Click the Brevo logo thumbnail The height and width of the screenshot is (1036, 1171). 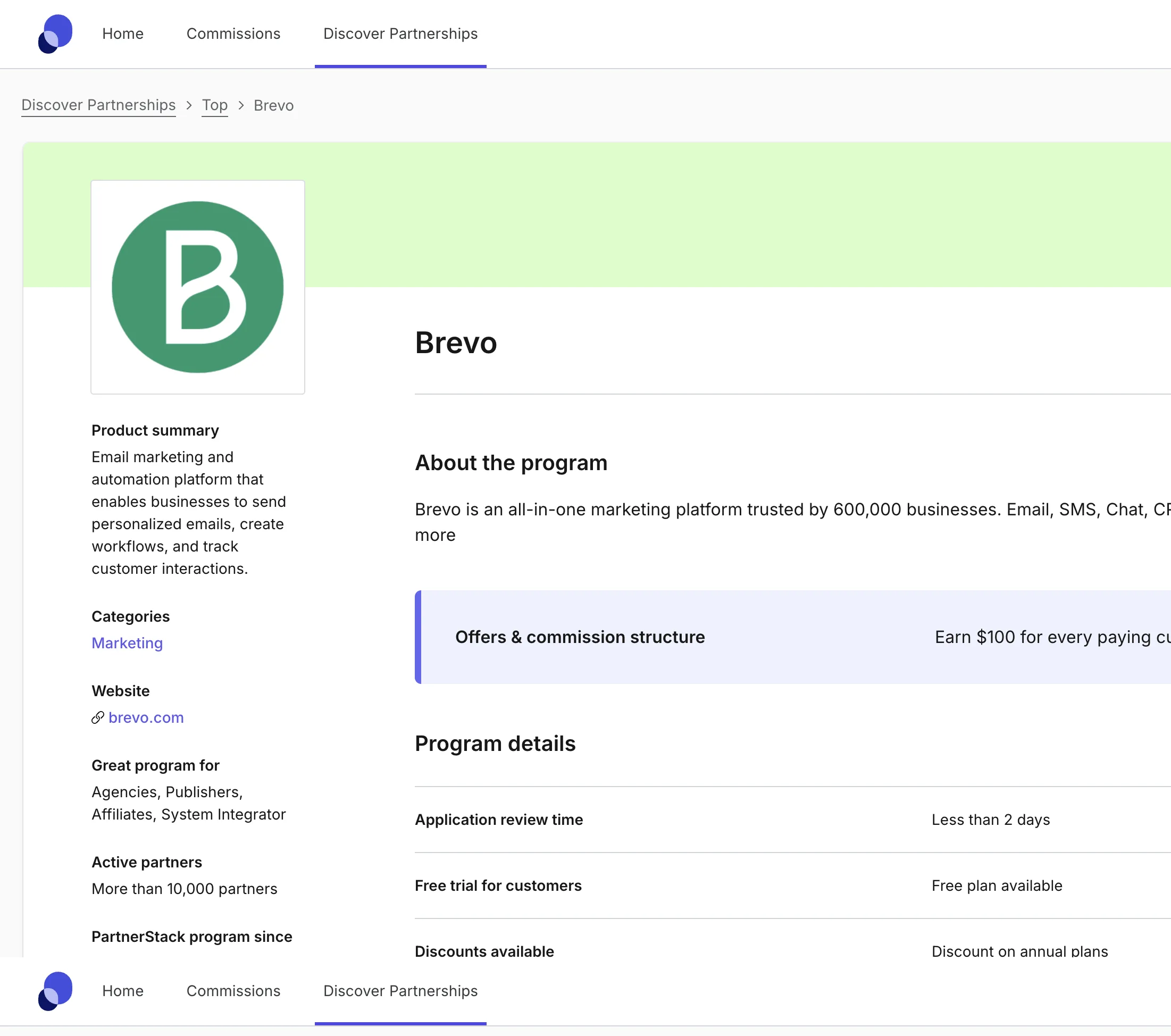[x=198, y=287]
